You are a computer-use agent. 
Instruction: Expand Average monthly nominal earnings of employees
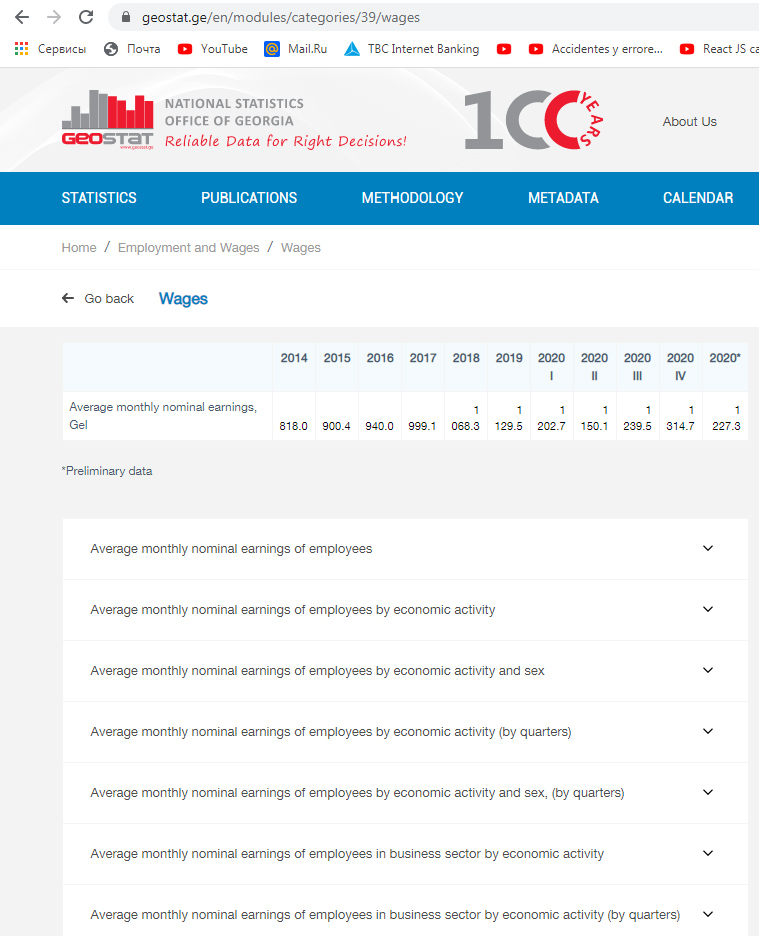tap(405, 549)
